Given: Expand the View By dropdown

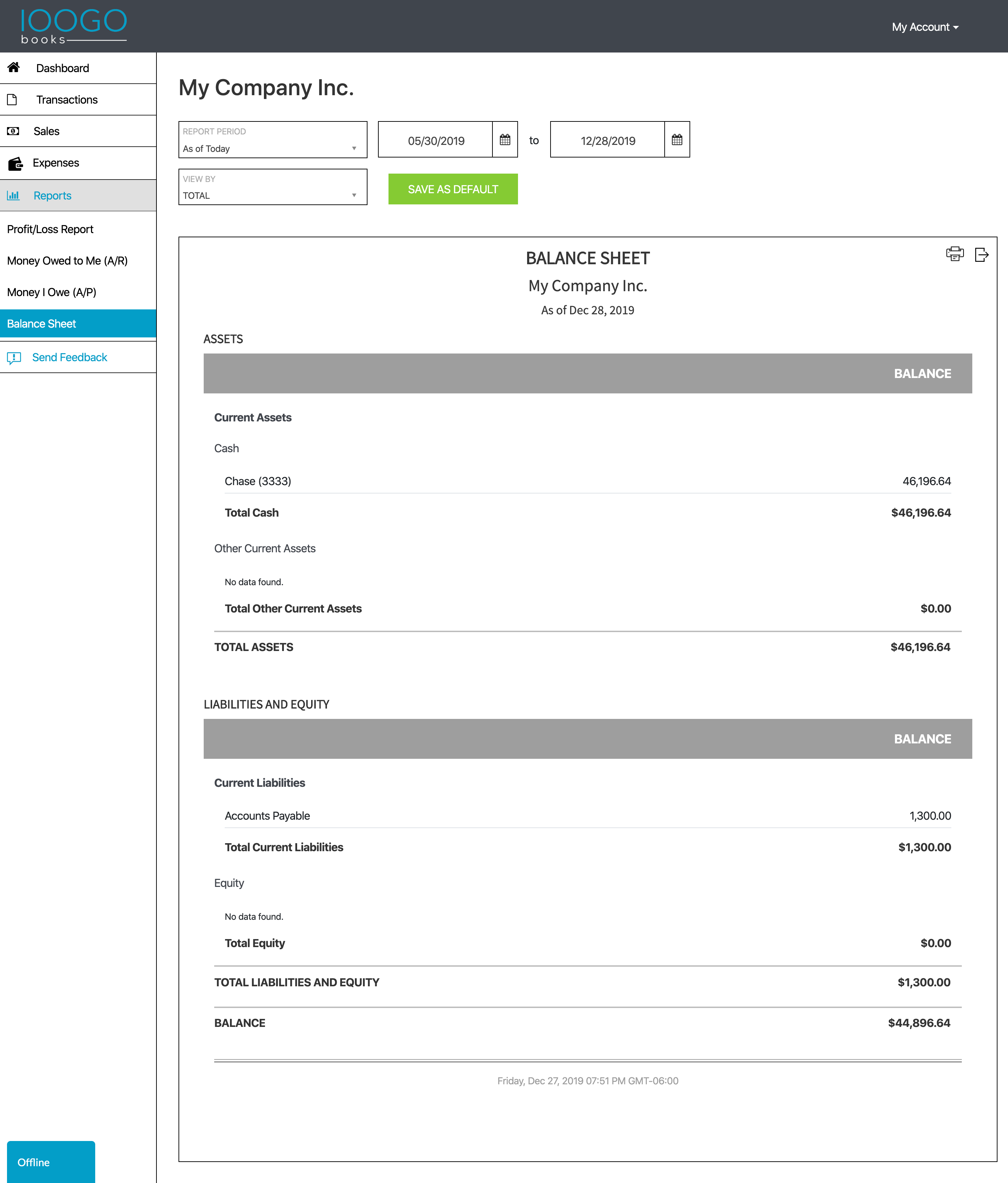Looking at the screenshot, I should [x=273, y=187].
